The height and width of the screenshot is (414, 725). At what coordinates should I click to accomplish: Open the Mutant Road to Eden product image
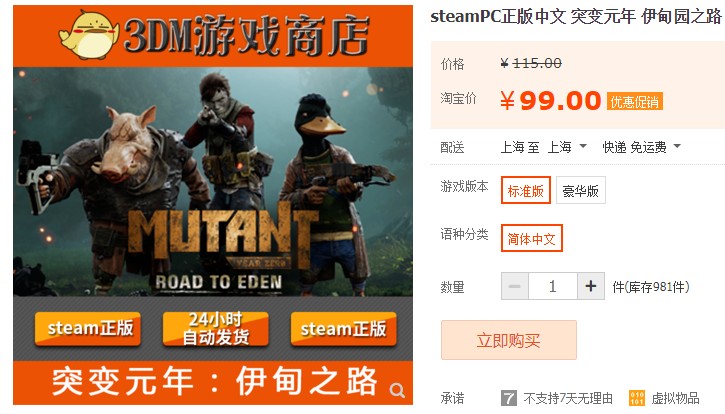(213, 182)
